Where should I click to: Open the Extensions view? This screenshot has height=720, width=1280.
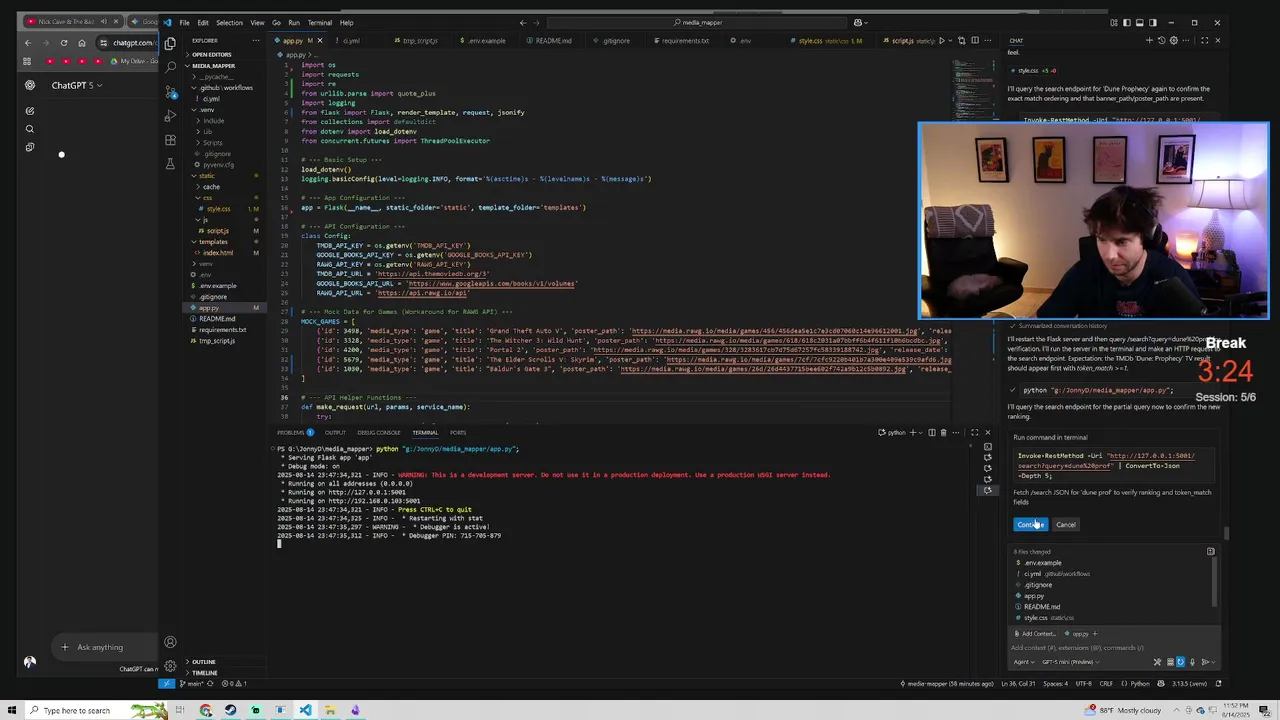(x=170, y=140)
